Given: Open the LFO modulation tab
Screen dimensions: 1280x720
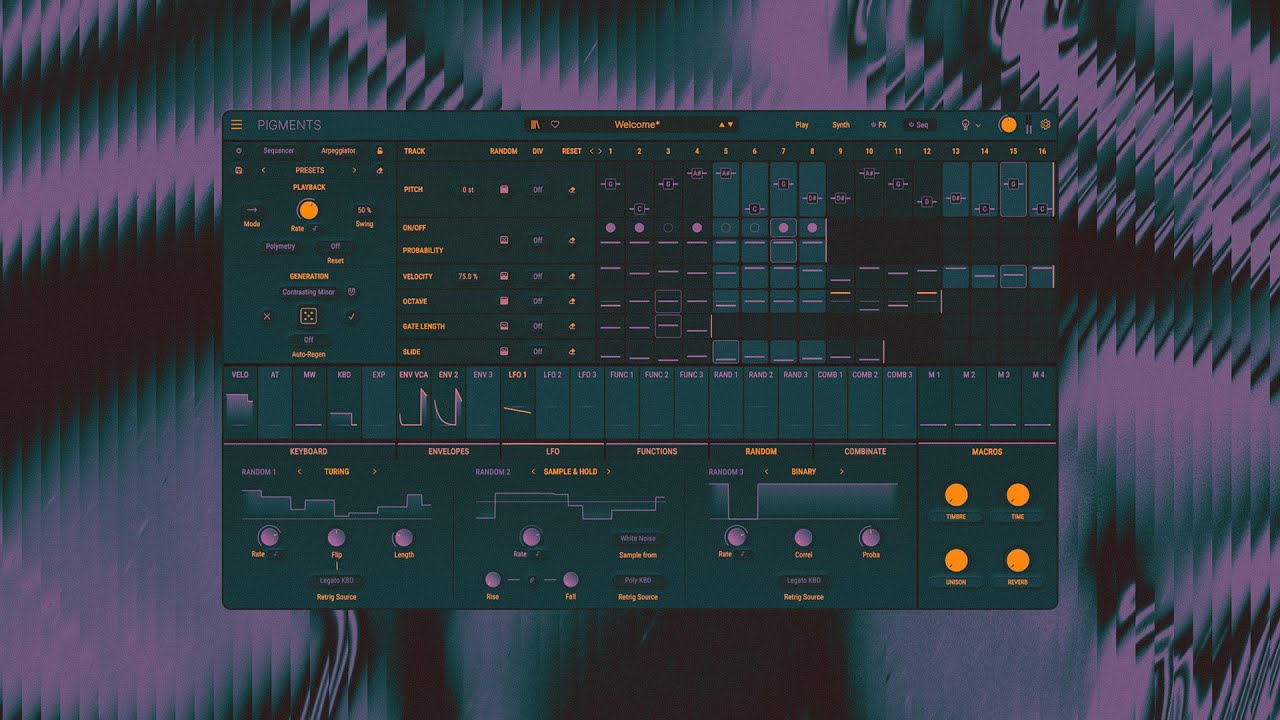Looking at the screenshot, I should pyautogui.click(x=553, y=451).
